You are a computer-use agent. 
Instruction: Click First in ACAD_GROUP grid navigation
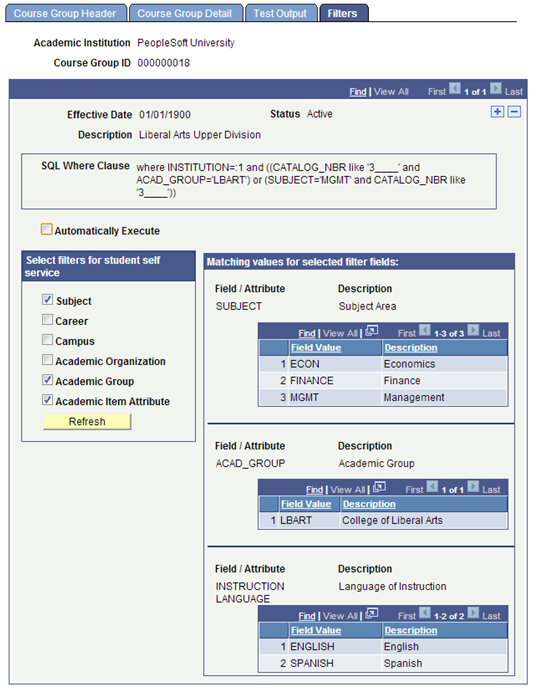[x=414, y=490]
